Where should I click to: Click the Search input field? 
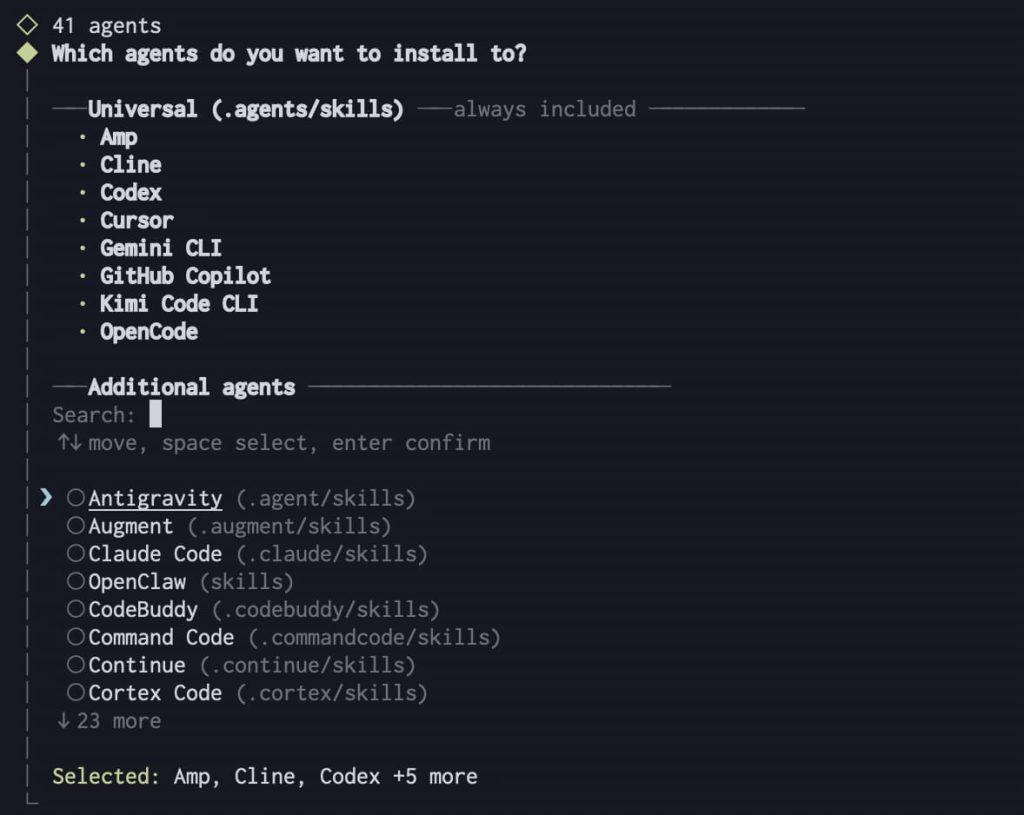pos(155,414)
